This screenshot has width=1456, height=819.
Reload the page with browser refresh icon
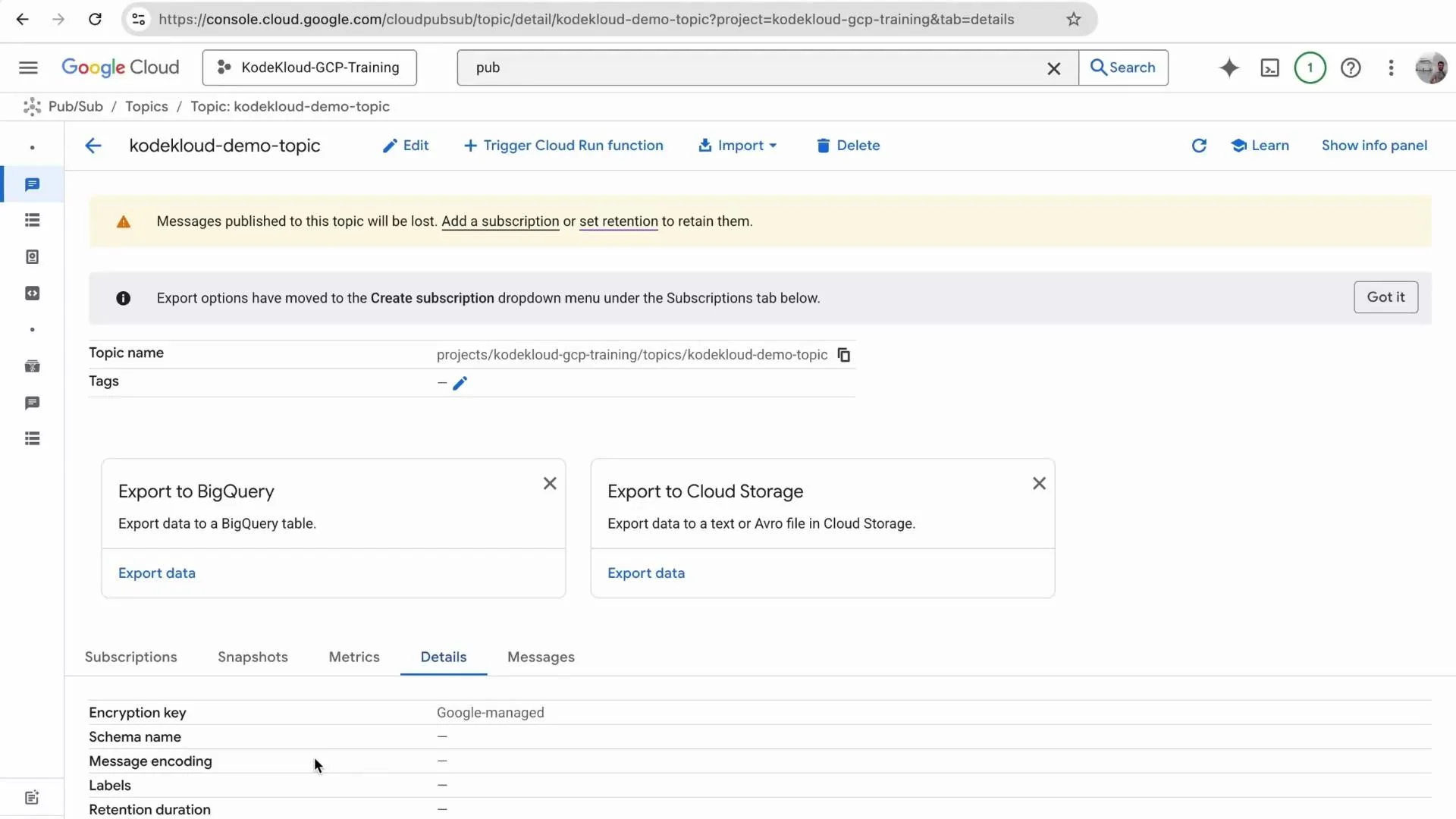[x=95, y=20]
